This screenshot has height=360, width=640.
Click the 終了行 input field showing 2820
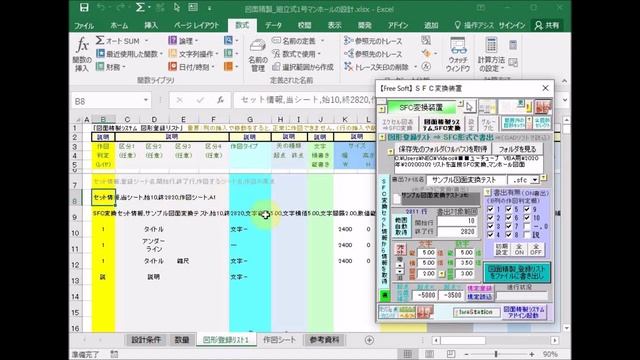[x=457, y=231]
